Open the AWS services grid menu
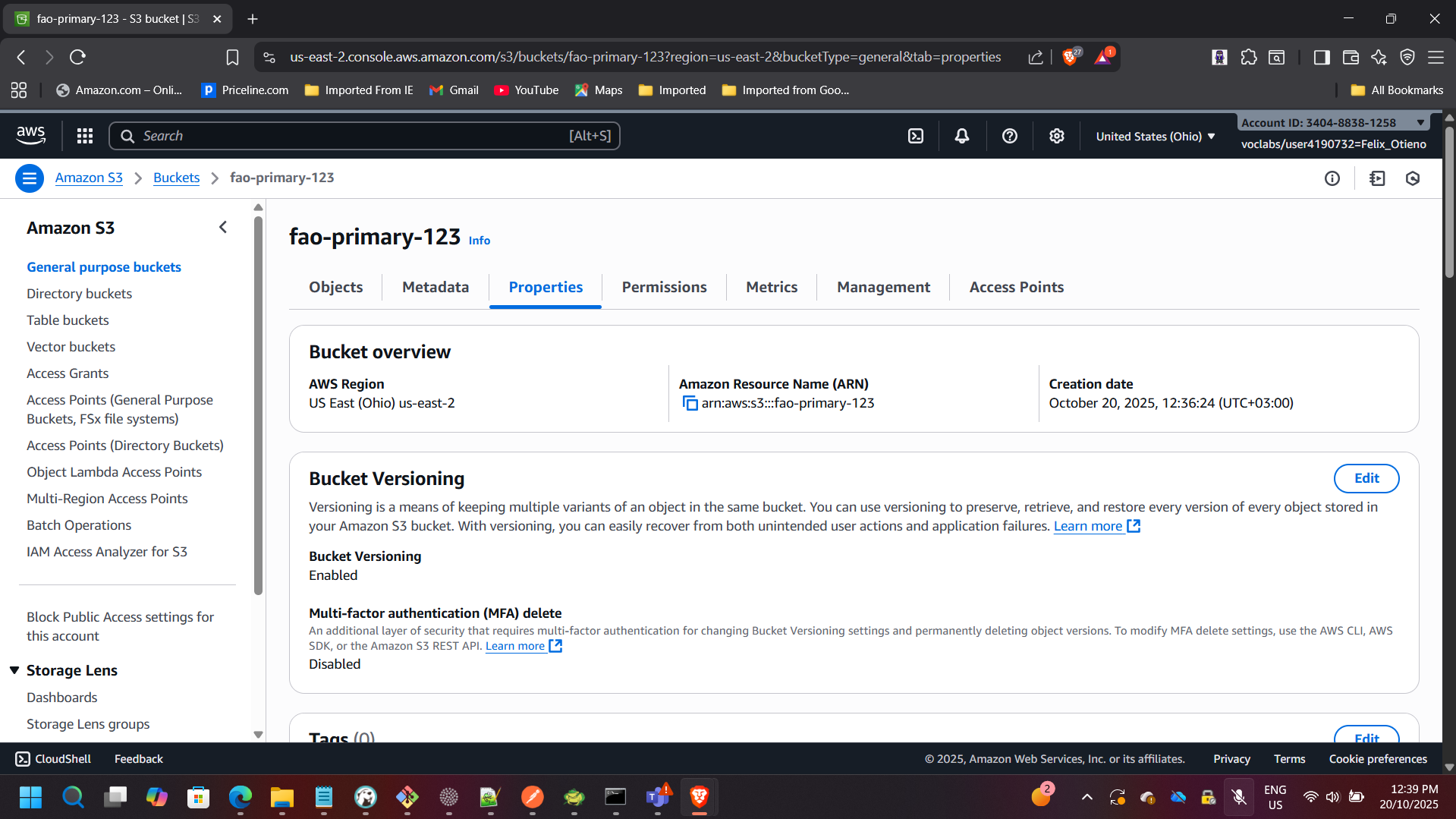 [x=85, y=136]
